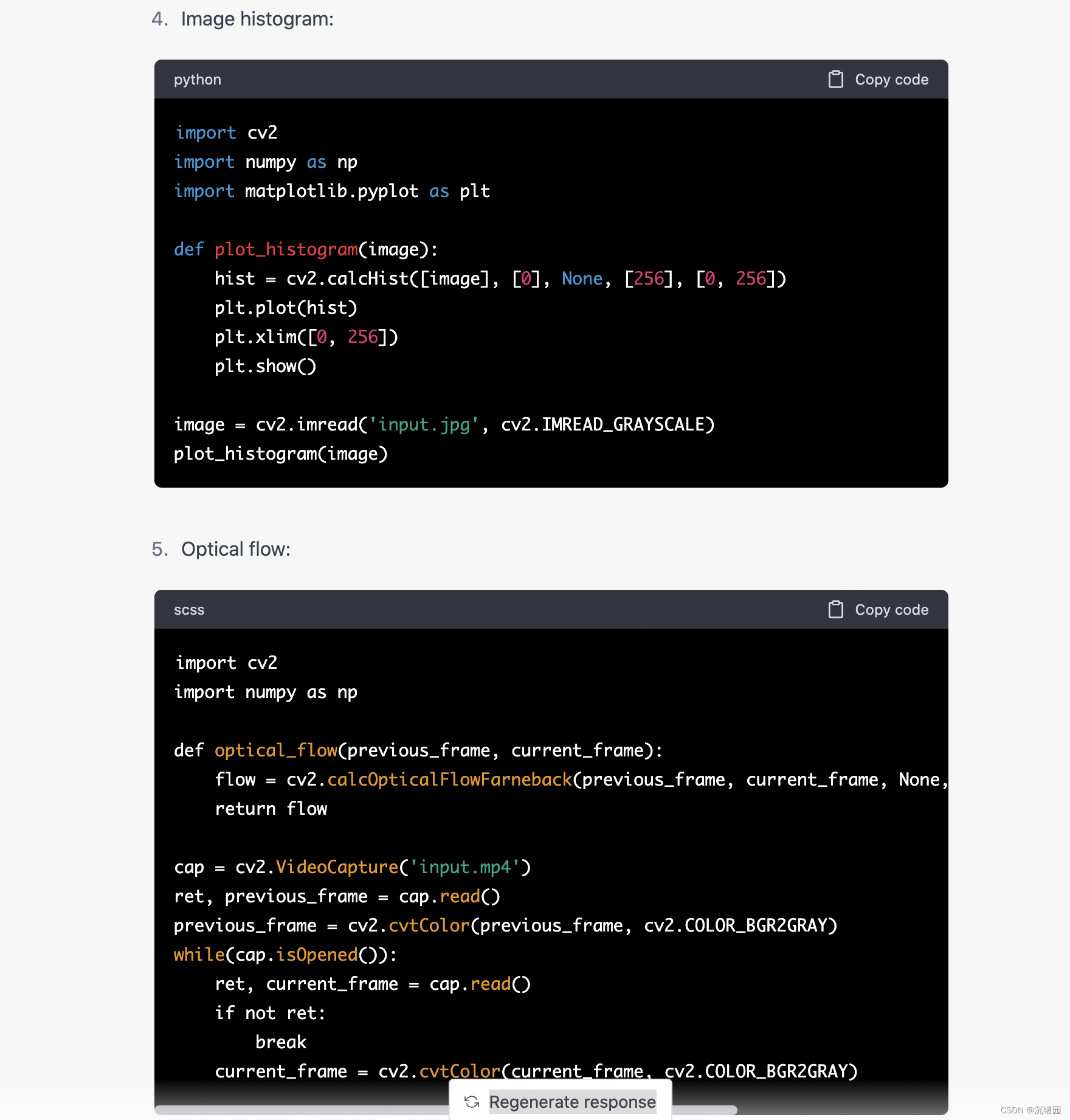The image size is (1070, 1120).
Task: Click the 'input.jpg' imread line
Action: (x=444, y=424)
